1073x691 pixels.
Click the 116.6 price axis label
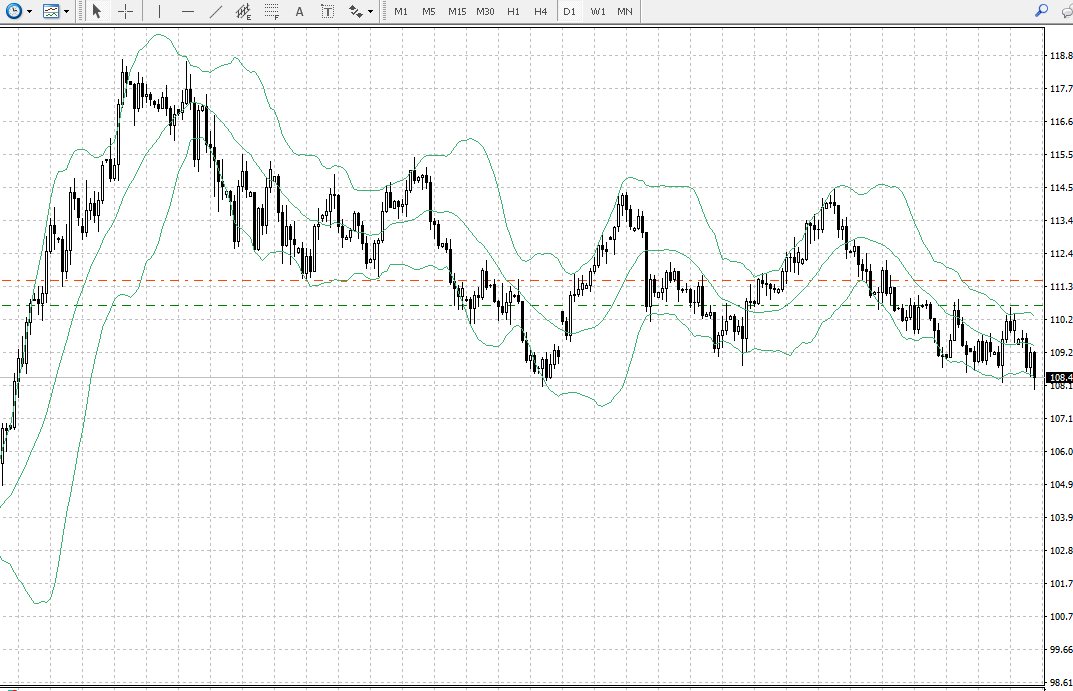click(x=1061, y=121)
